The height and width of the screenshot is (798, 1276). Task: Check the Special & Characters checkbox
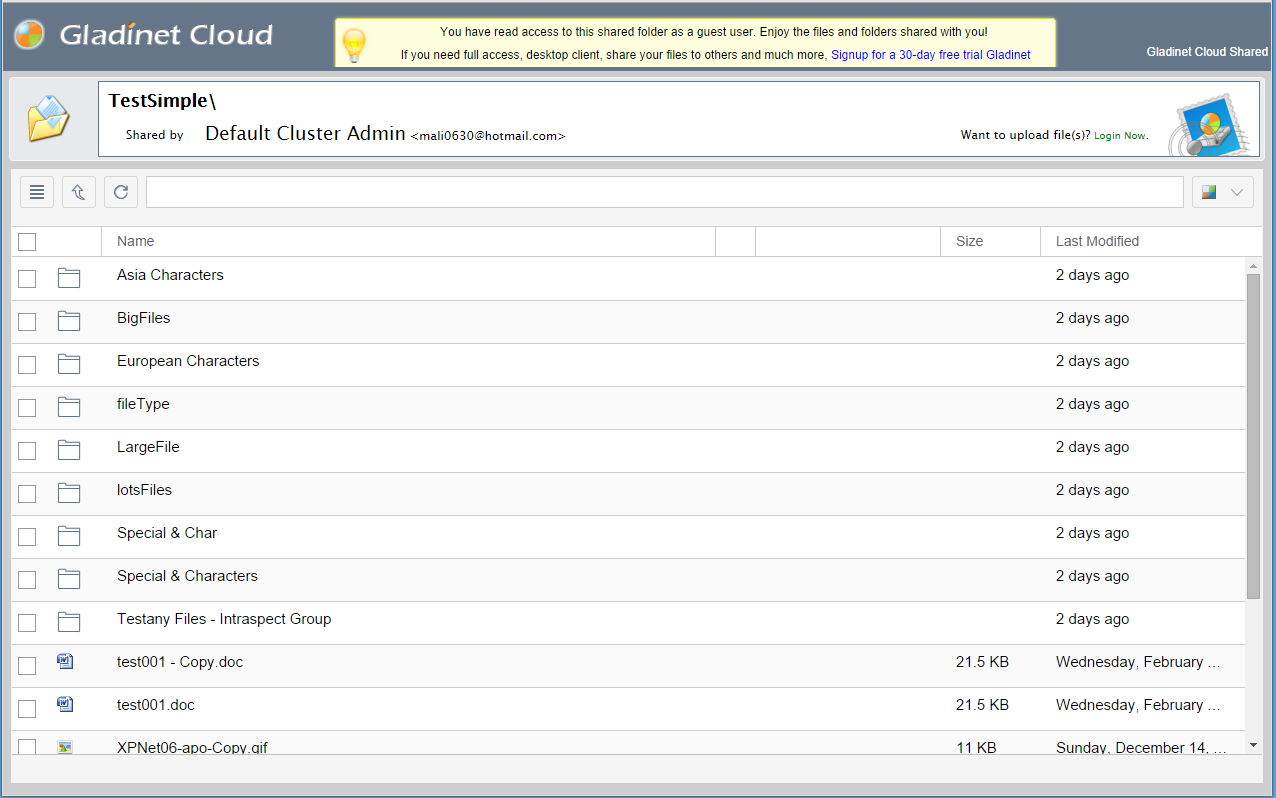coord(27,580)
